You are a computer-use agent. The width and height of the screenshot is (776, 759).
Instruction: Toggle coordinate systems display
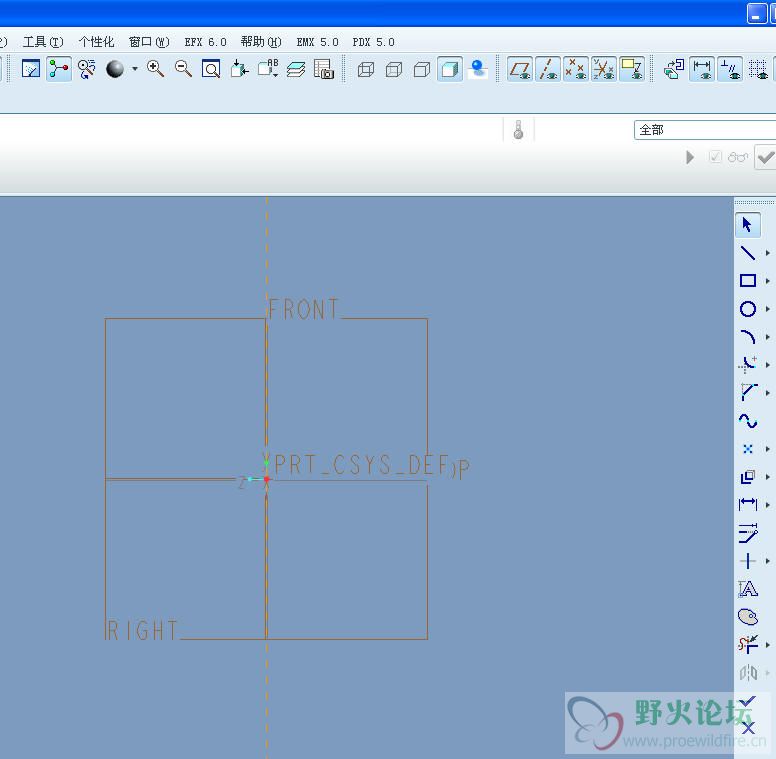click(x=604, y=69)
